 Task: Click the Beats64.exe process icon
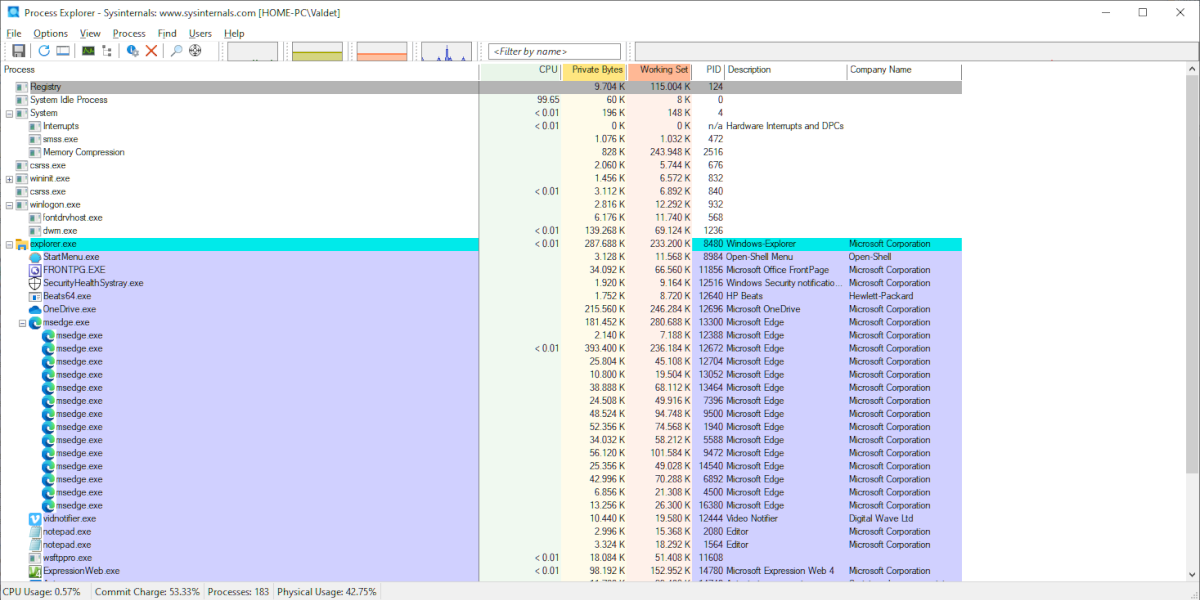pyautogui.click(x=35, y=296)
